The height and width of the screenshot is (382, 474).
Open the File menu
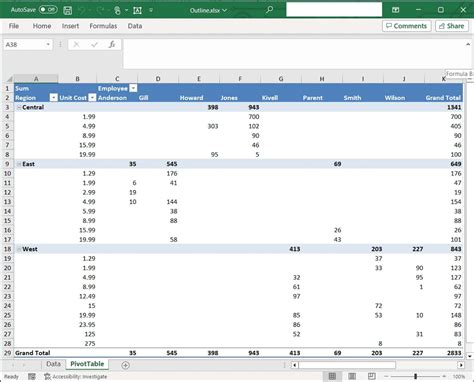coord(14,26)
